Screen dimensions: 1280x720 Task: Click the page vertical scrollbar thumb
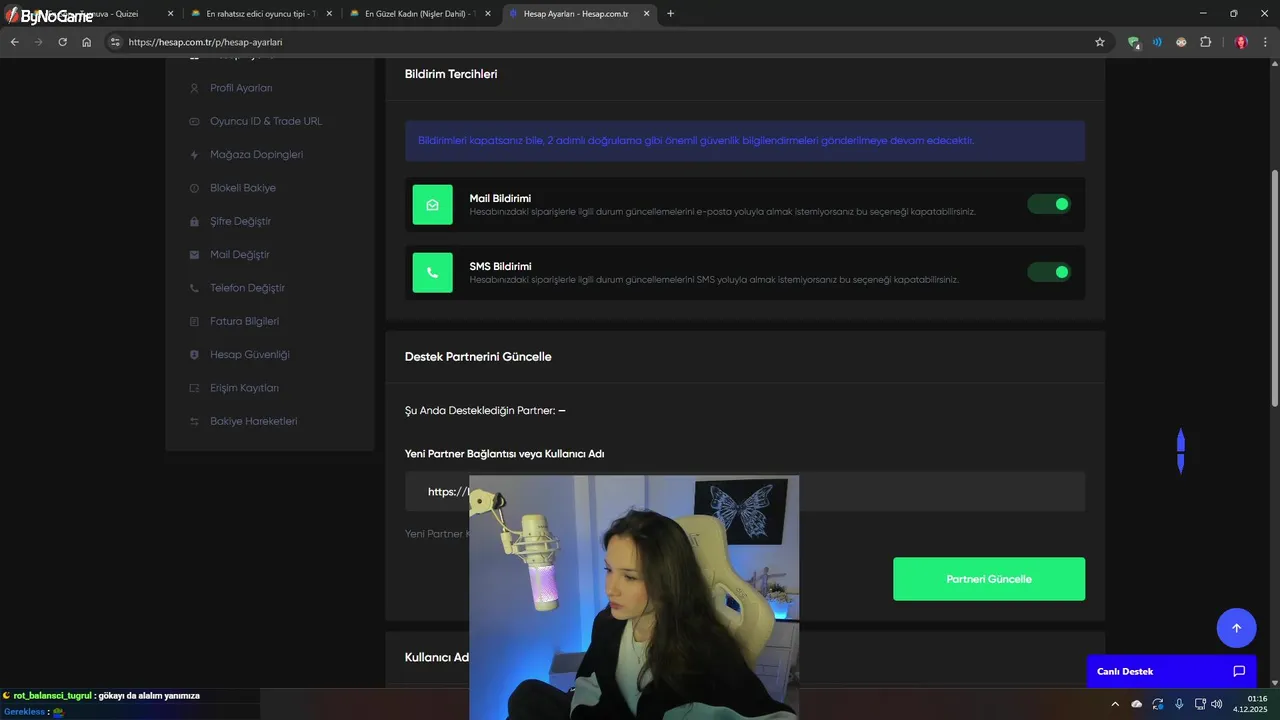pos(1274,288)
